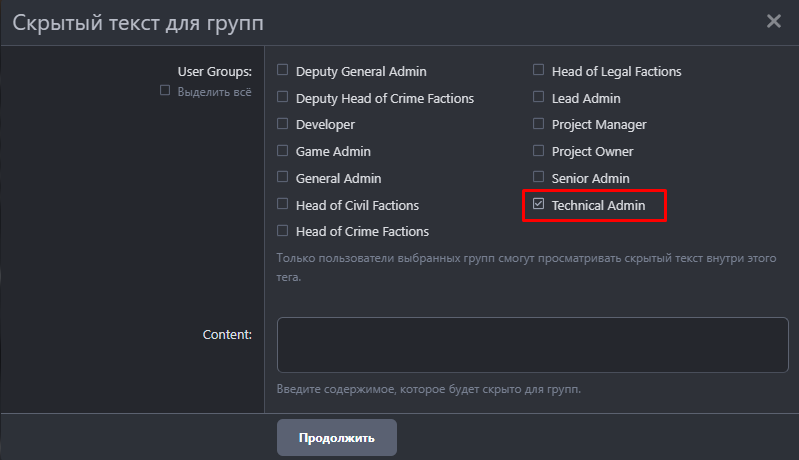799x460 pixels.
Task: Check Head of Civil Factions
Action: 283,205
